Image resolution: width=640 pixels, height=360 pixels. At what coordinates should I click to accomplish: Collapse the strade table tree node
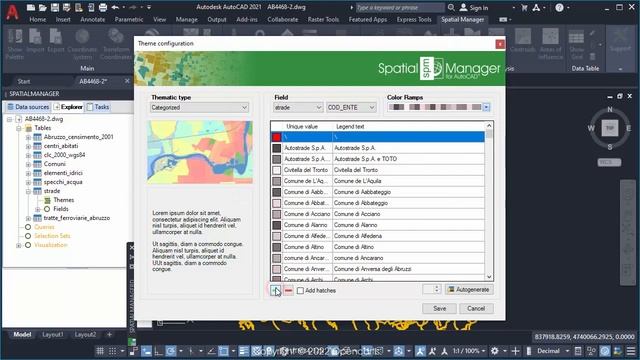tap(28, 191)
